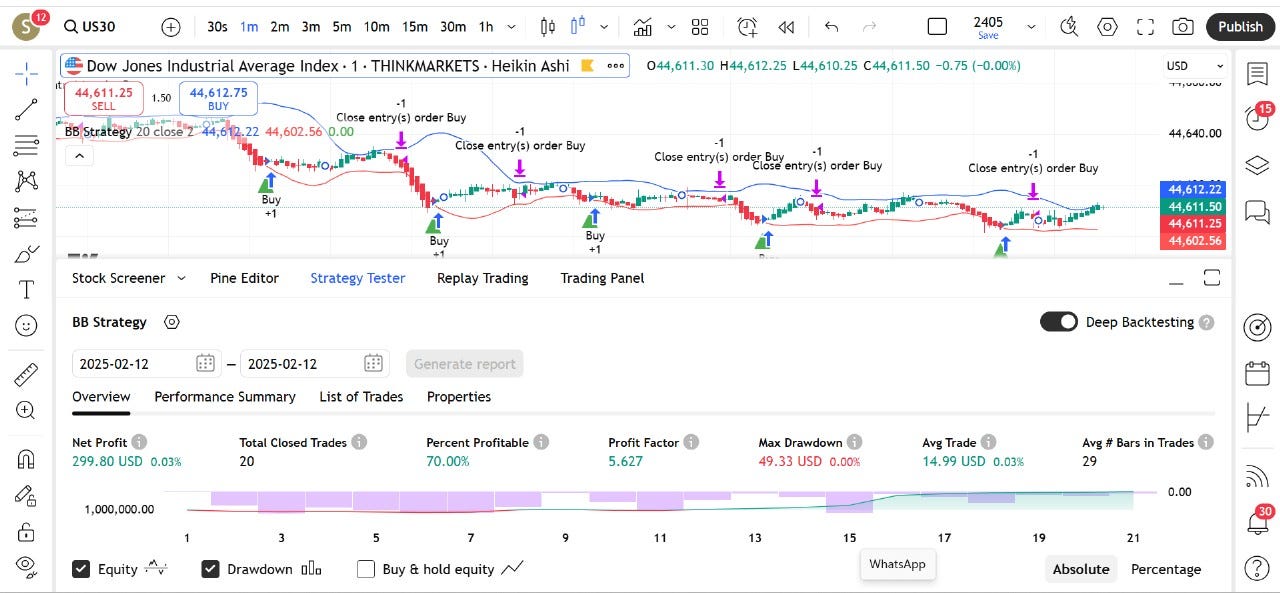Viewport: 1280px width, 593px height.
Task: Open the Performance Summary tab
Action: tap(225, 397)
